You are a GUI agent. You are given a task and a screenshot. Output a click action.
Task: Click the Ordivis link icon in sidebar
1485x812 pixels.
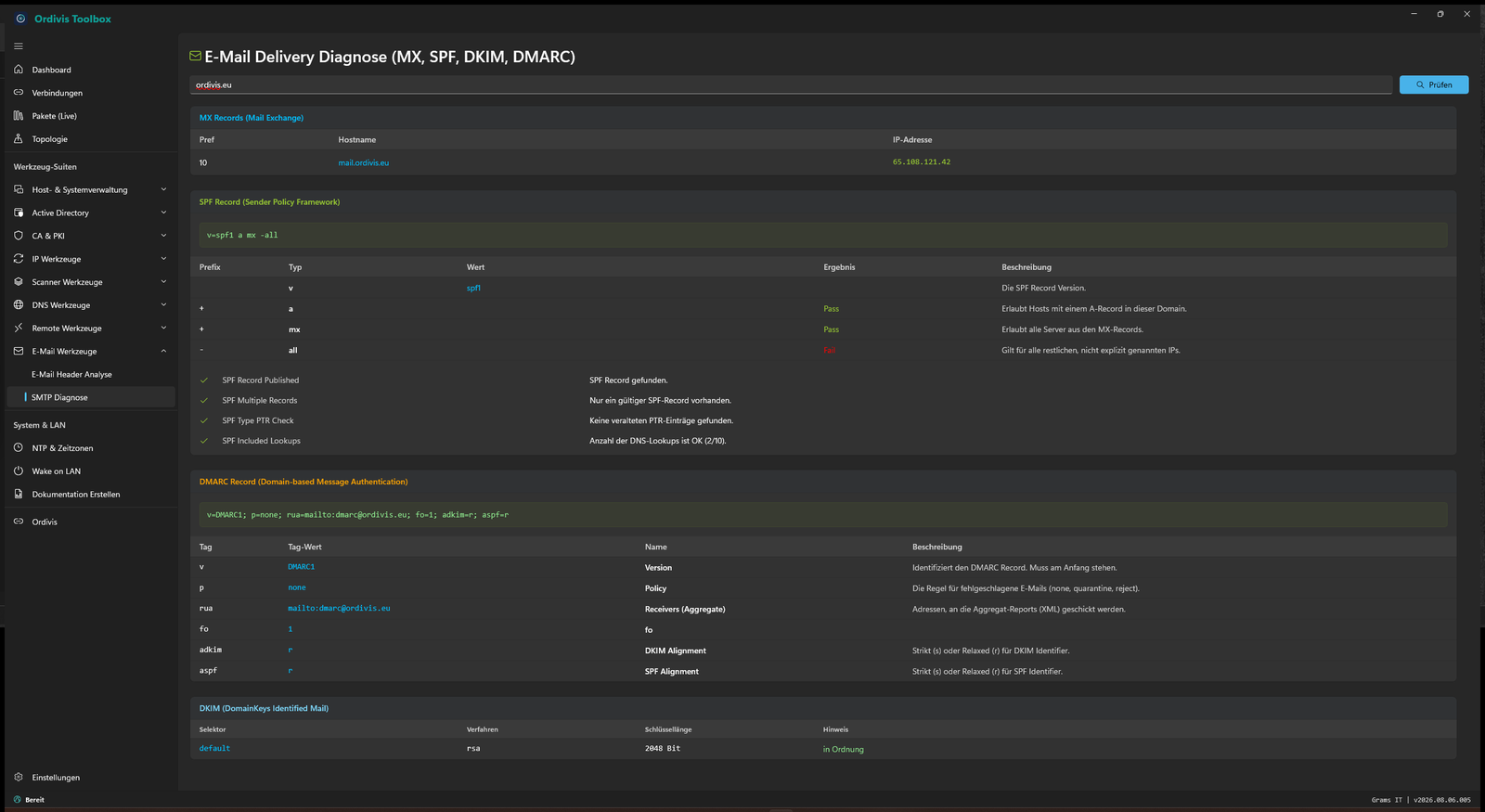(x=19, y=522)
